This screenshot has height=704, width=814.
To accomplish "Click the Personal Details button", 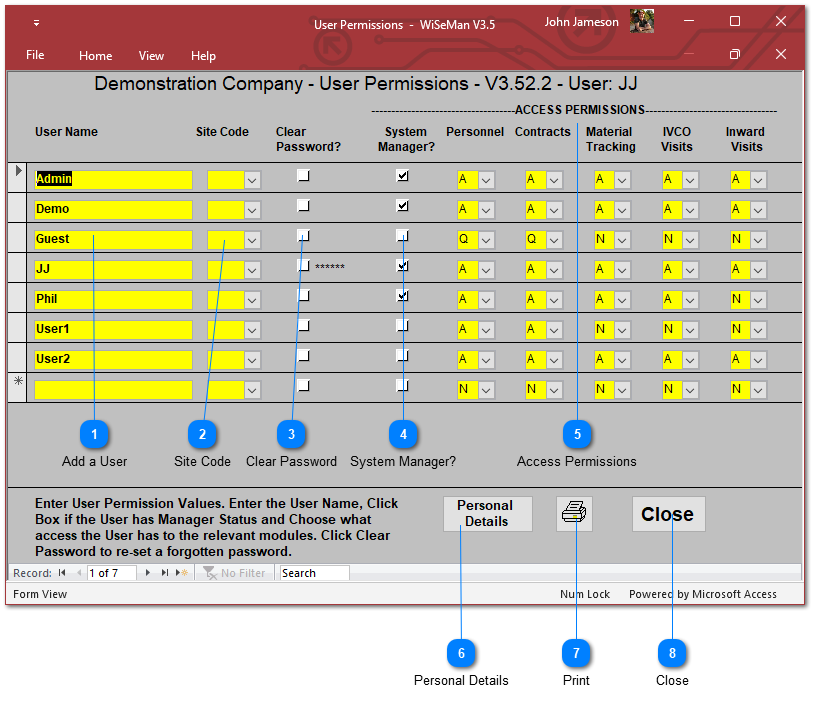I will [487, 514].
